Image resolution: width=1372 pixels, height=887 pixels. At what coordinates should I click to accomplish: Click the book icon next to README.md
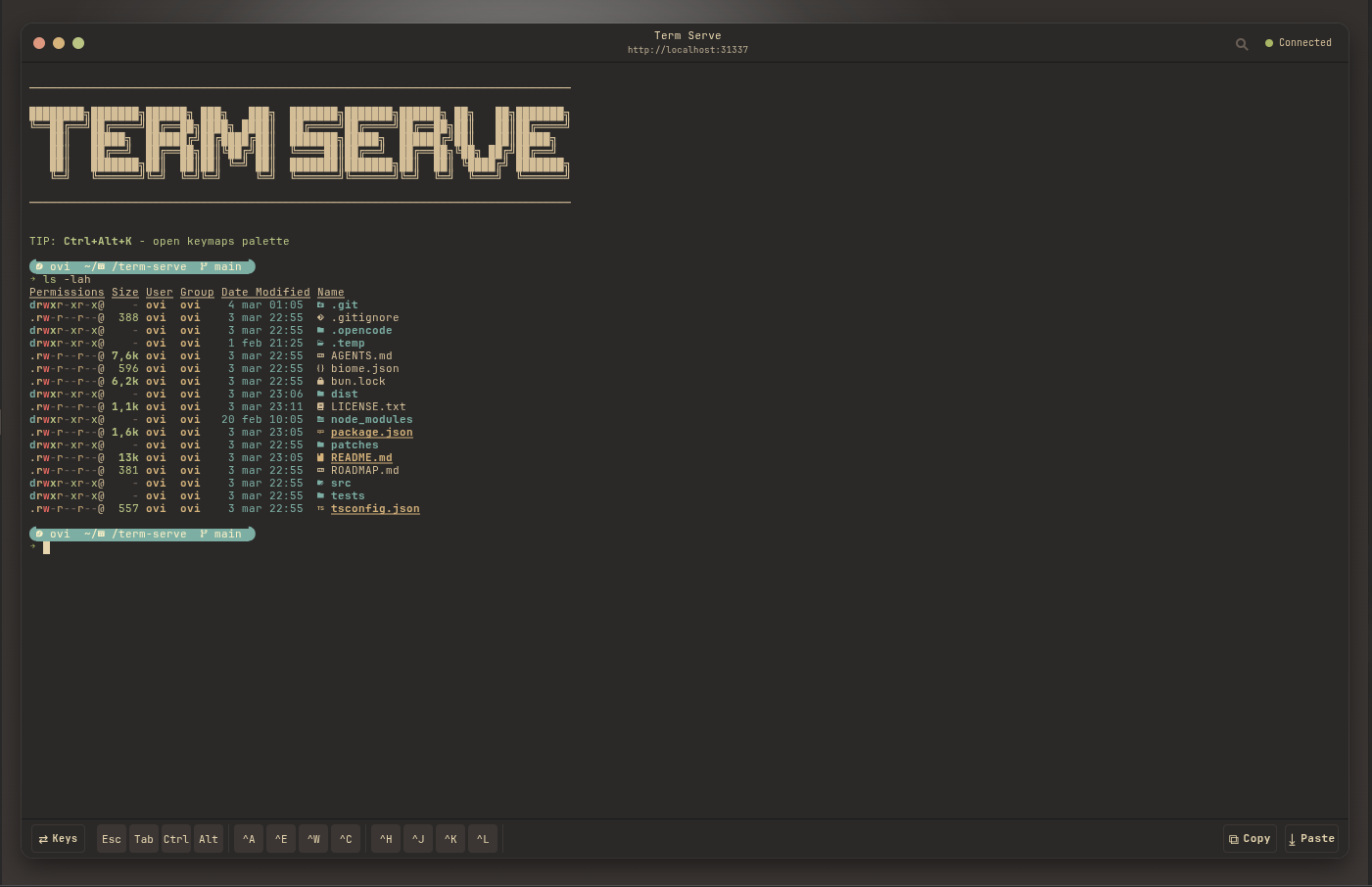320,457
